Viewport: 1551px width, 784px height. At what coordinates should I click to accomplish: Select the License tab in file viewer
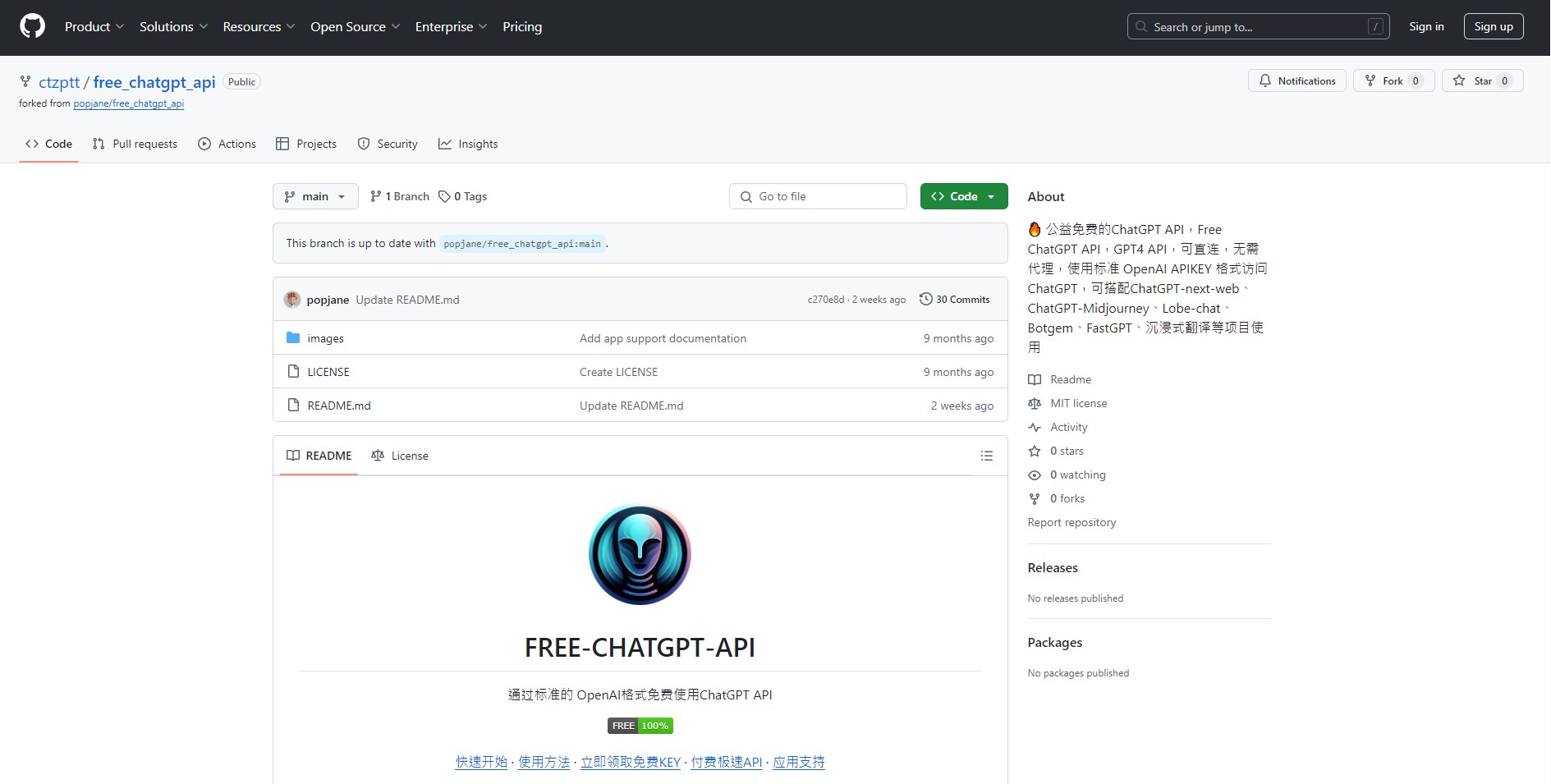(x=400, y=456)
